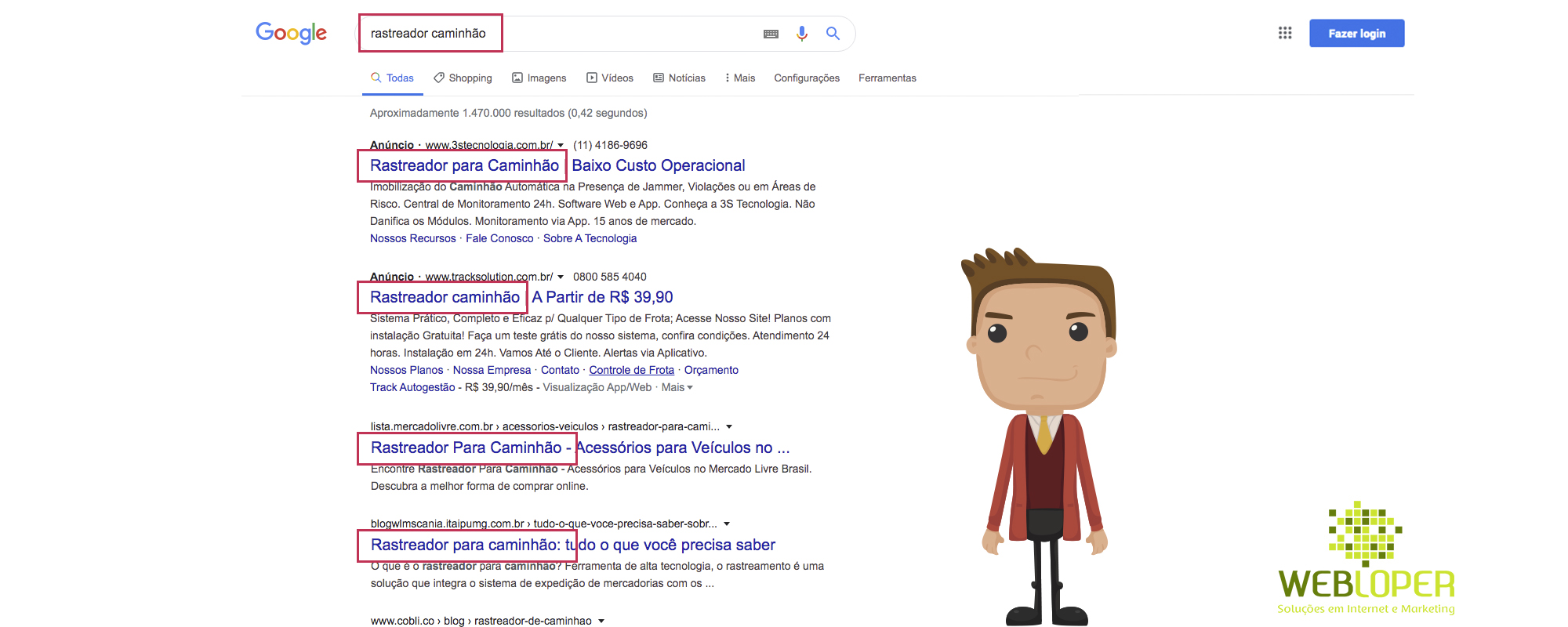
Task: Switch to the Notícias tab
Action: [679, 78]
